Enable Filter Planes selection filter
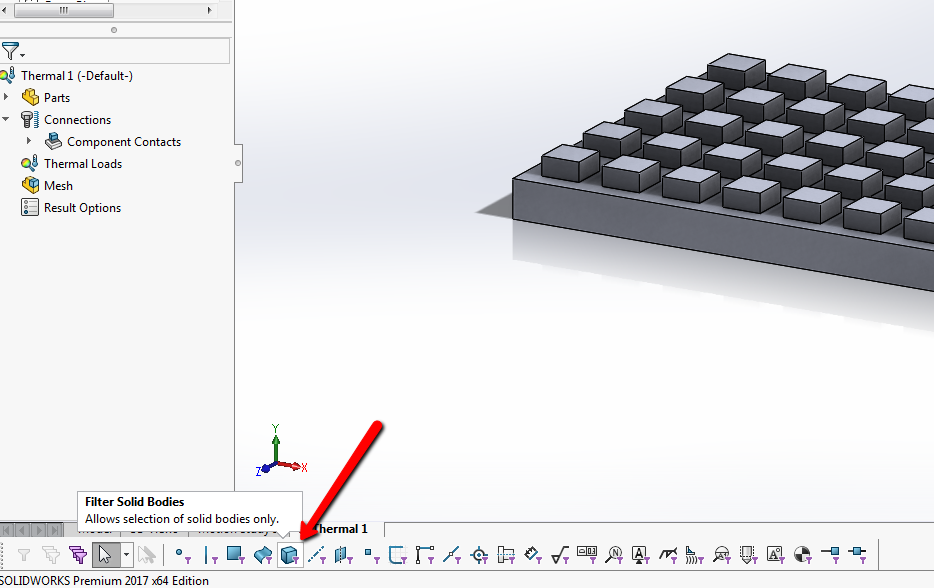Viewport: 934px width, 588px height. click(344, 555)
